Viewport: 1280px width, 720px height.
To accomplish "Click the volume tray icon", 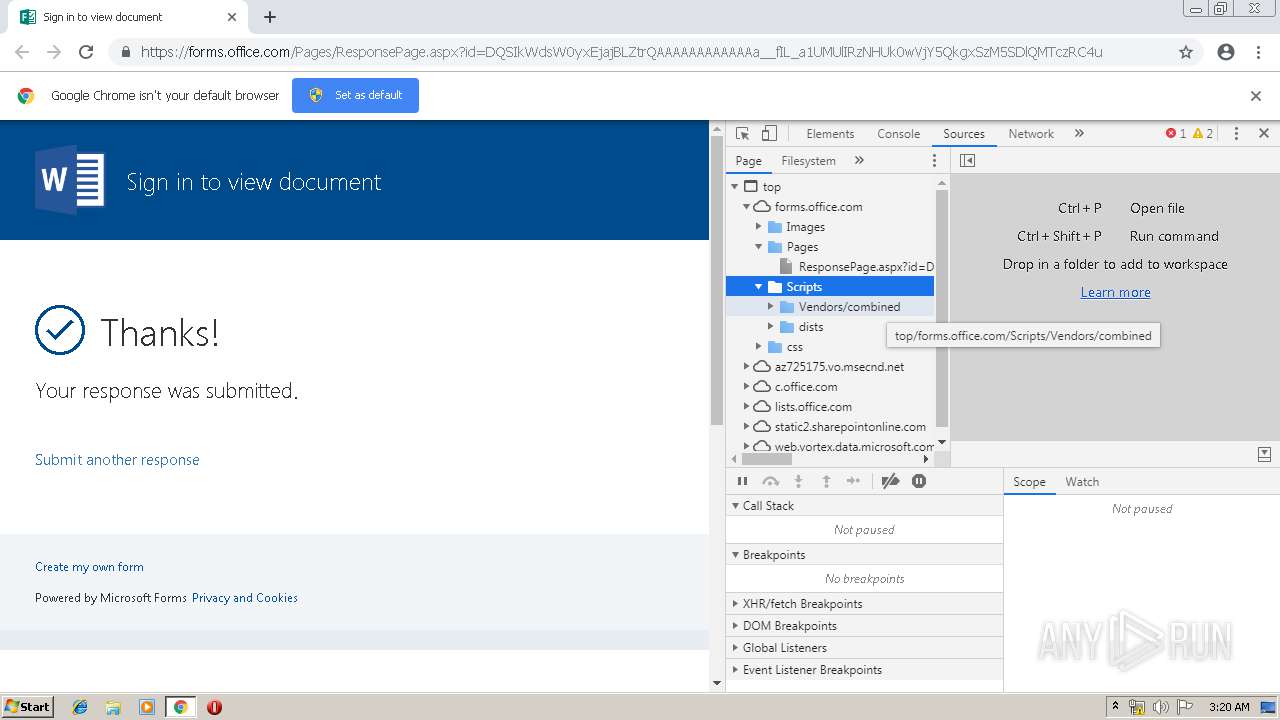I will pos(1160,707).
